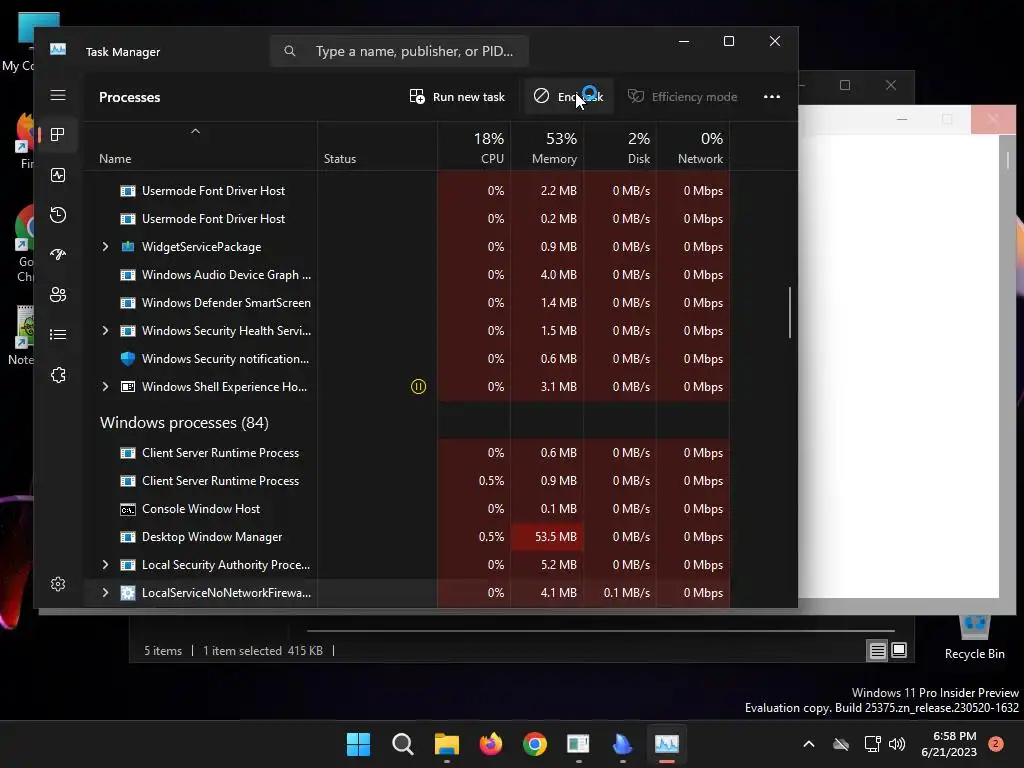Select the first Usermode Font Driver Host, 2.2 MB
1024x768 pixels.
click(x=406, y=191)
